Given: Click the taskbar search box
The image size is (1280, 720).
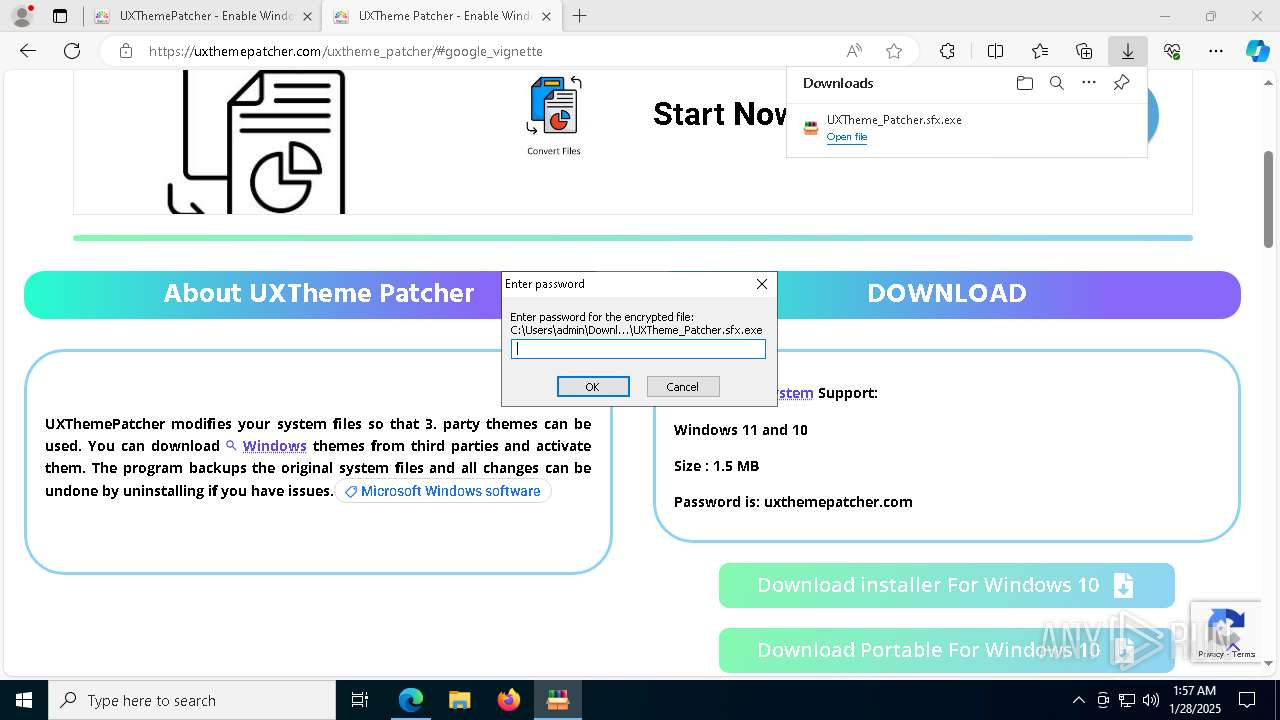Looking at the screenshot, I should click(x=191, y=700).
